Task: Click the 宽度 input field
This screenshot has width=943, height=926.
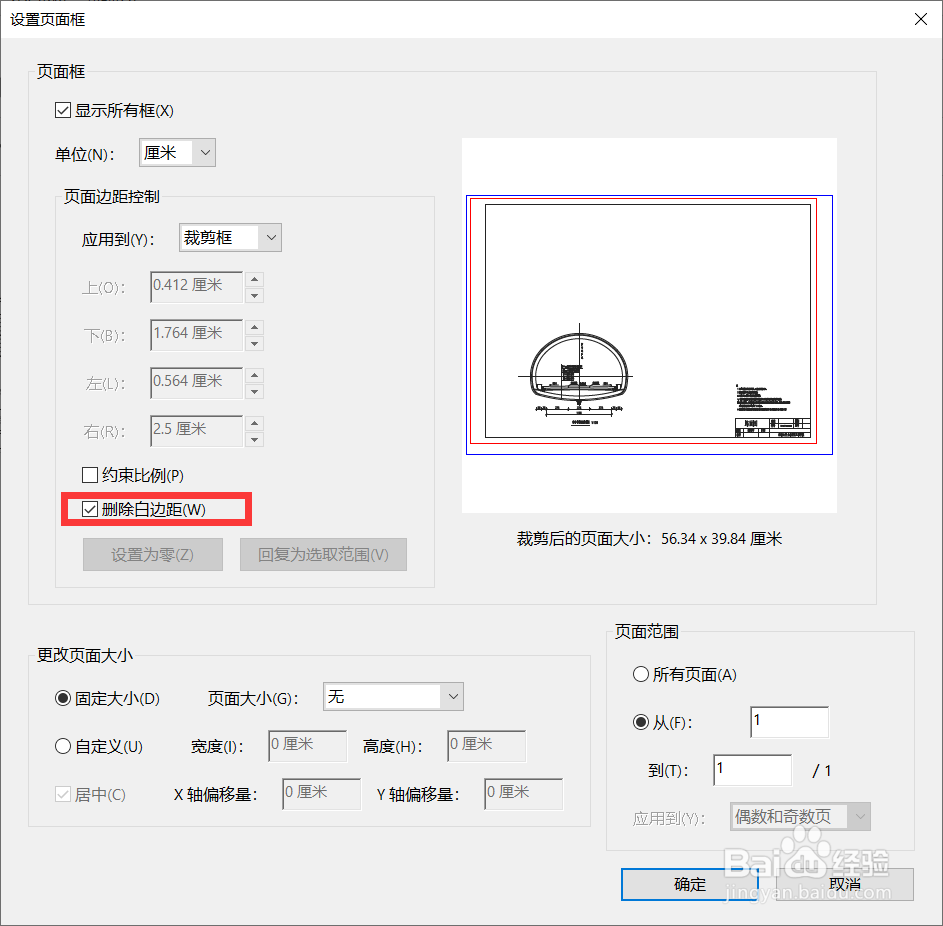Action: pos(307,745)
